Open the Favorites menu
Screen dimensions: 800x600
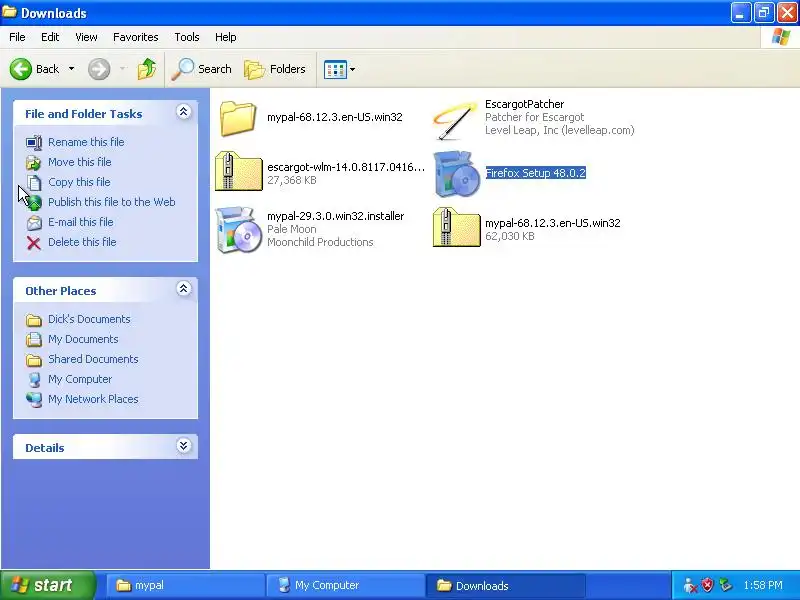(x=136, y=37)
